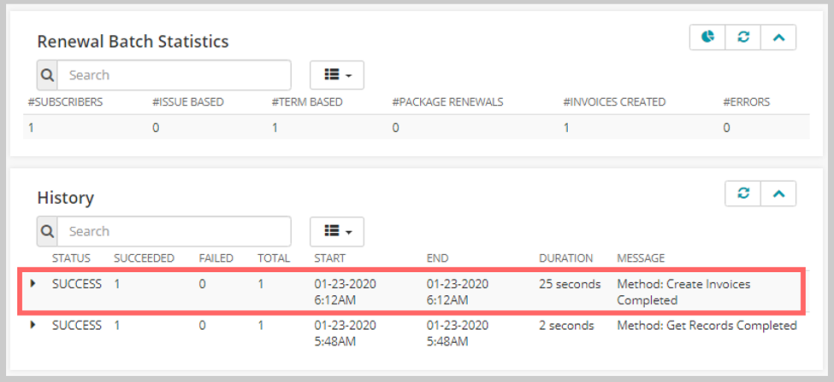This screenshot has height=382, width=834.
Task: Select the 25 seconds duration cell
Action: click(570, 284)
